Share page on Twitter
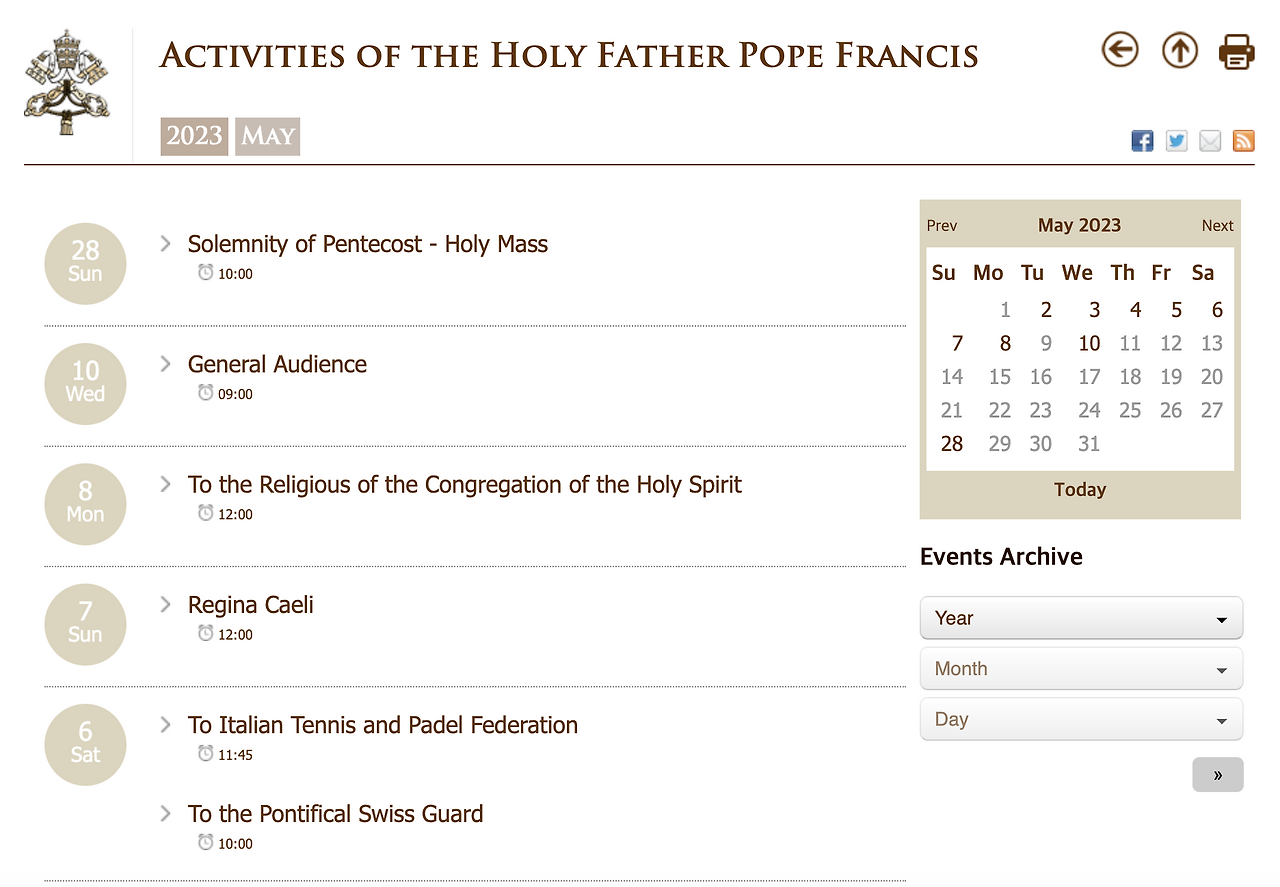 1177,141
